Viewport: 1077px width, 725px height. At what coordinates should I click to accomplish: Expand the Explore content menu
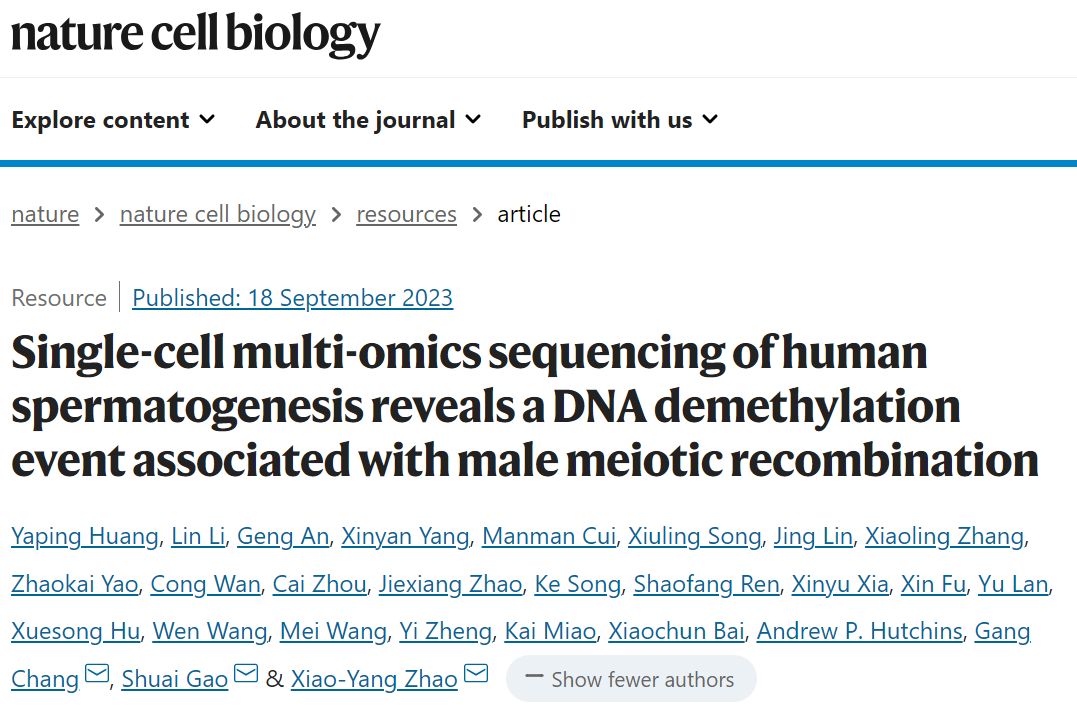(113, 120)
